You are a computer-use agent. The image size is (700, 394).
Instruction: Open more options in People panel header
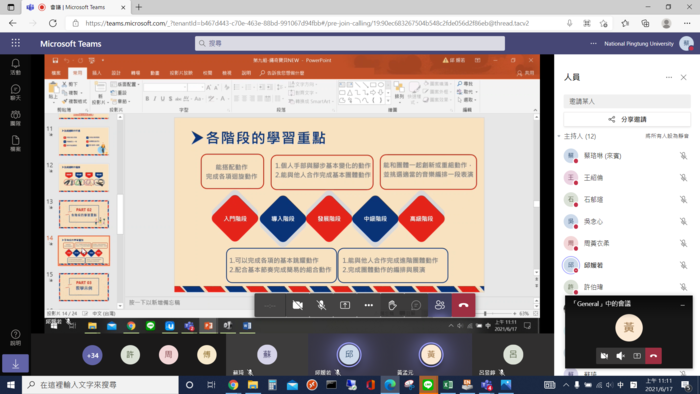pyautogui.click(x=669, y=77)
